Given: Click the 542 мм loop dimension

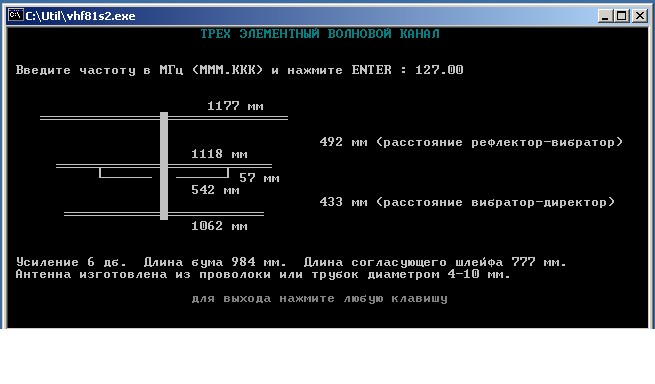Looking at the screenshot, I should [x=215, y=190].
